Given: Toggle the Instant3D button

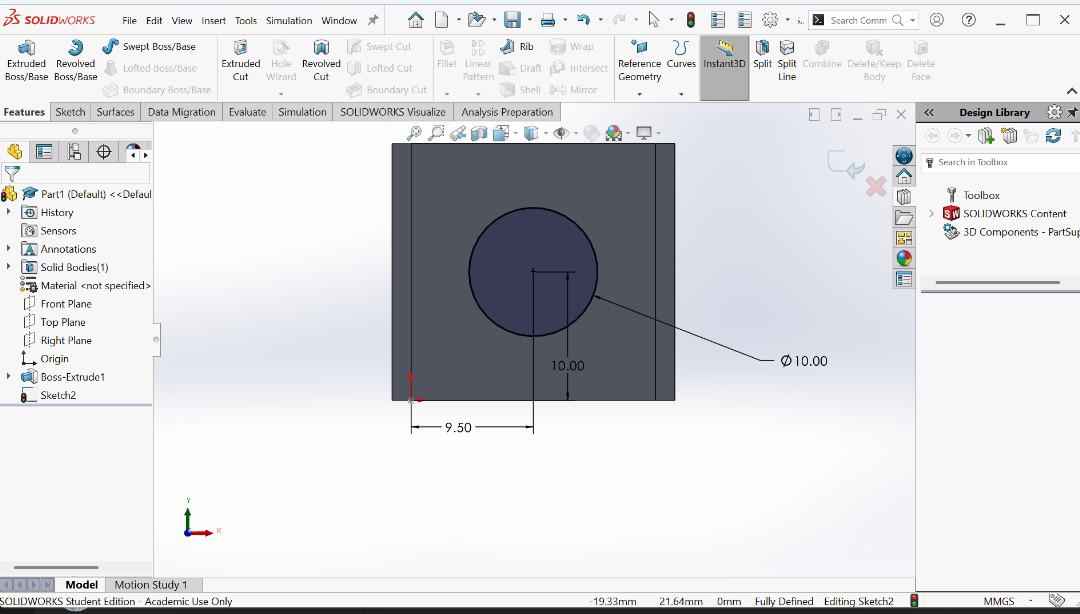Looking at the screenshot, I should tap(724, 58).
